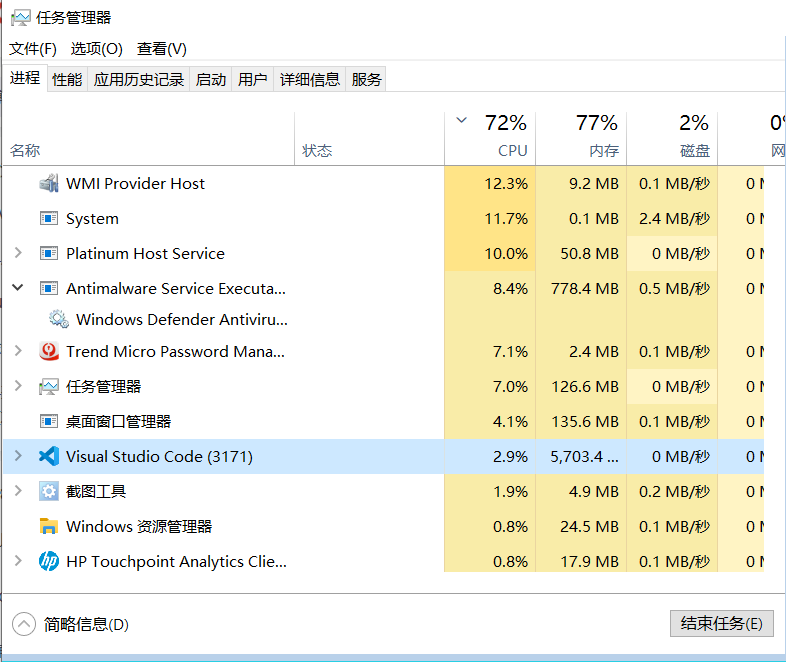The width and height of the screenshot is (786, 662).
Task: Click the 1.9% CPU value cell
Action: click(x=490, y=491)
